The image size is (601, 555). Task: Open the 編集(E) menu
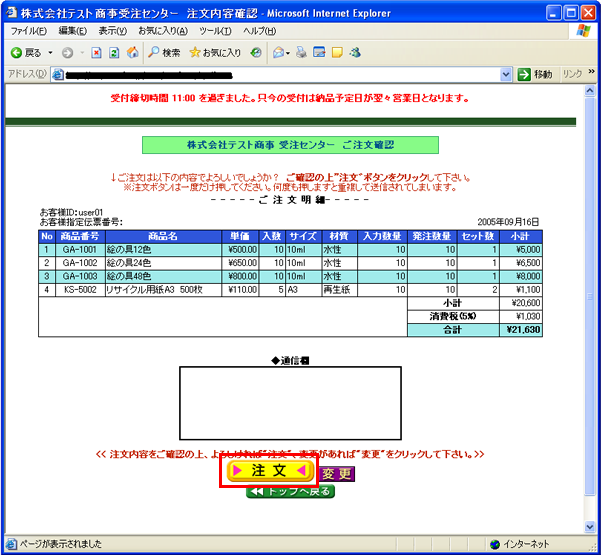pos(73,31)
